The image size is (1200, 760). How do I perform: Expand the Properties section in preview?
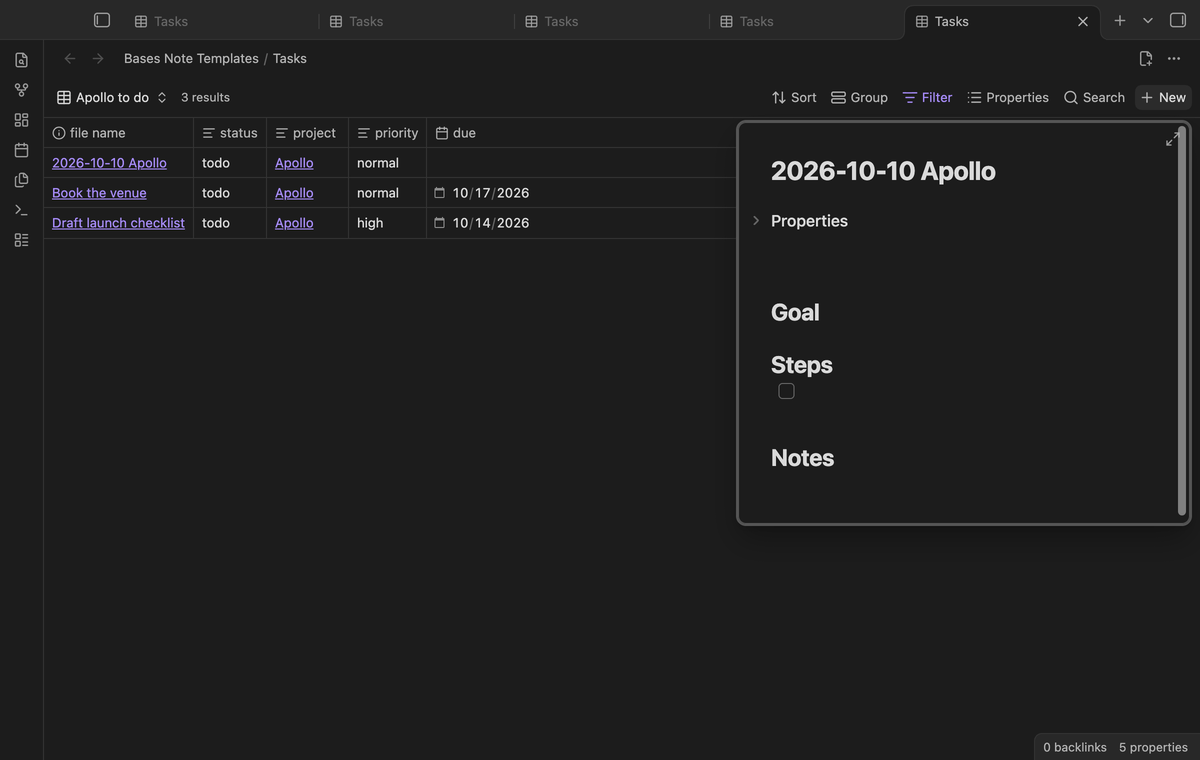tap(756, 221)
